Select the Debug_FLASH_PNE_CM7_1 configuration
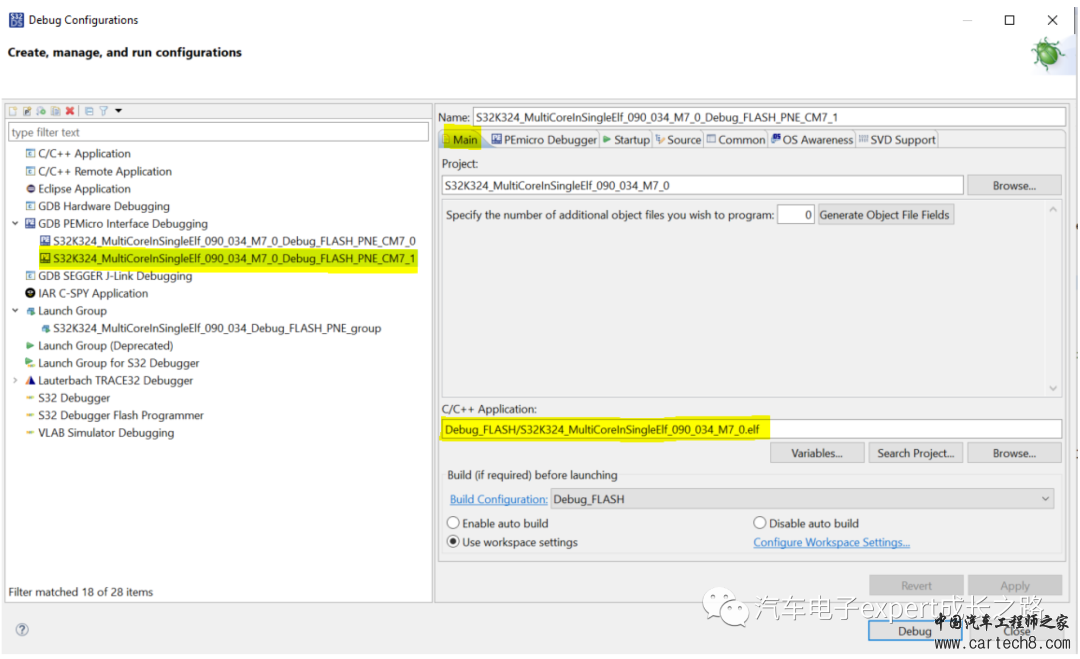 coord(234,258)
